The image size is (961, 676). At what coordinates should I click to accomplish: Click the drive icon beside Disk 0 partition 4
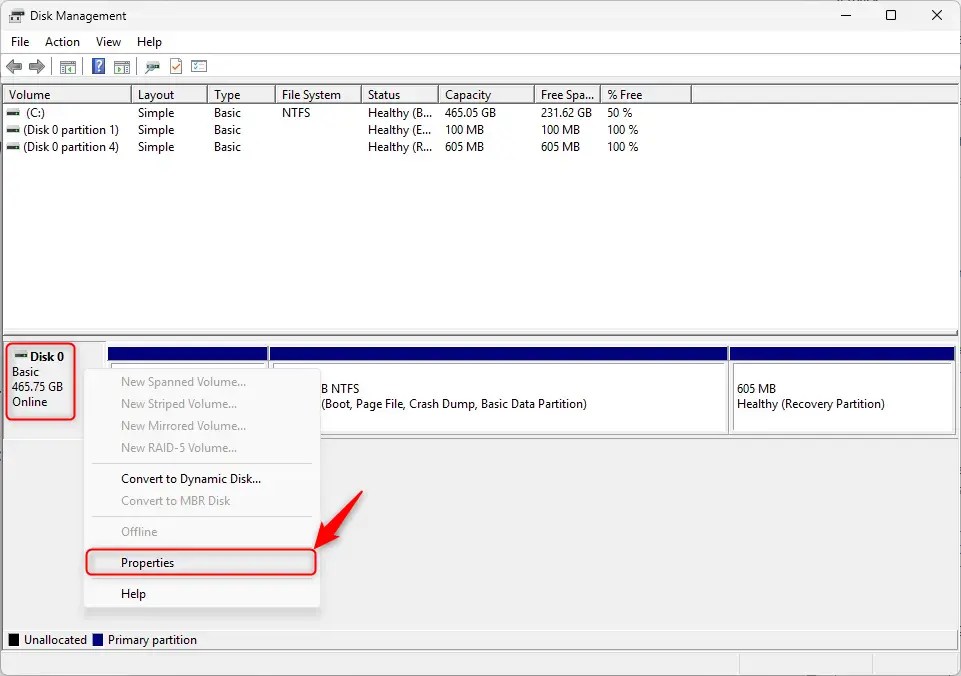click(x=13, y=147)
